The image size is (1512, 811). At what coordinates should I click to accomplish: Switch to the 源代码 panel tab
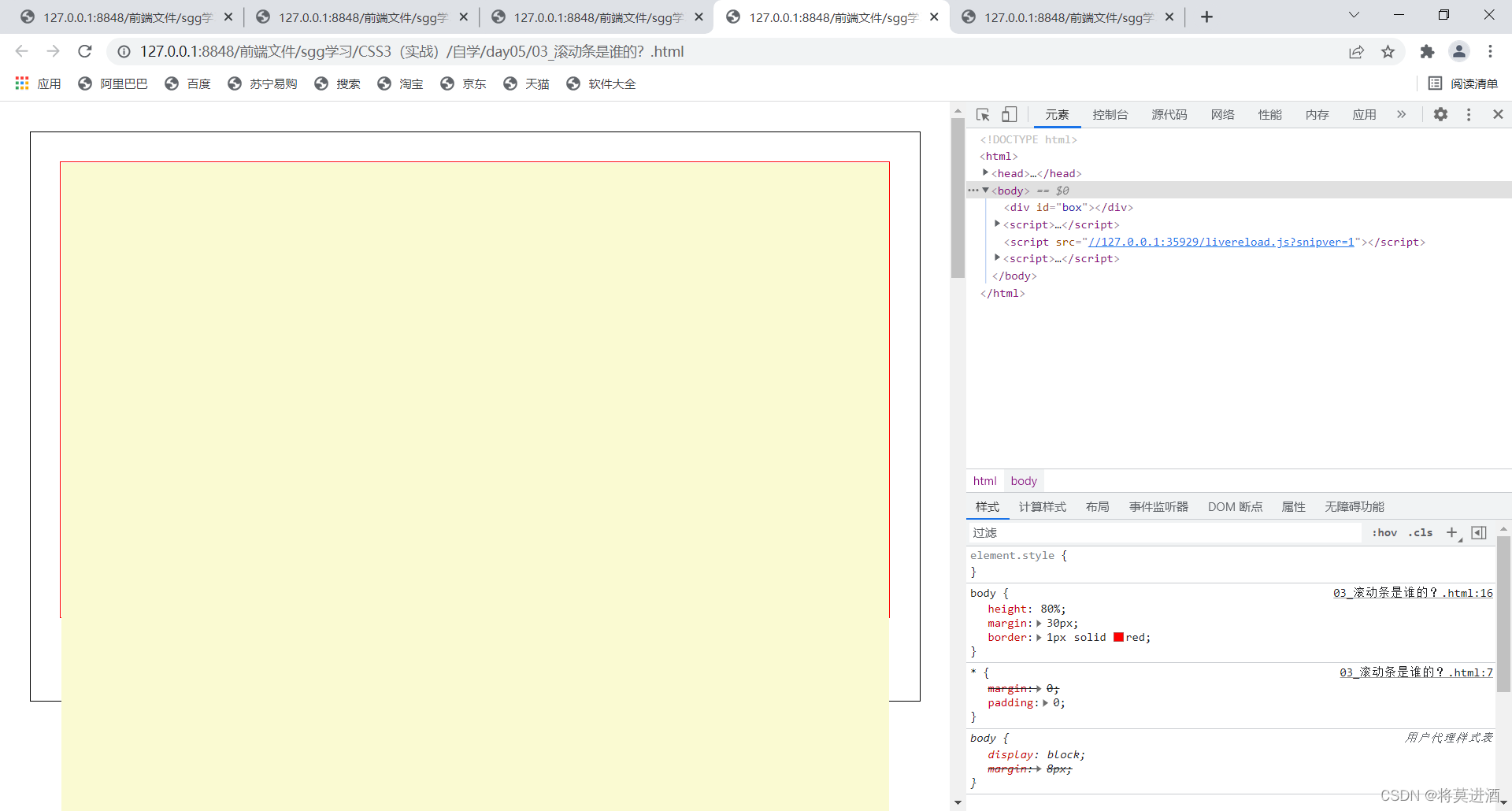tap(1169, 115)
